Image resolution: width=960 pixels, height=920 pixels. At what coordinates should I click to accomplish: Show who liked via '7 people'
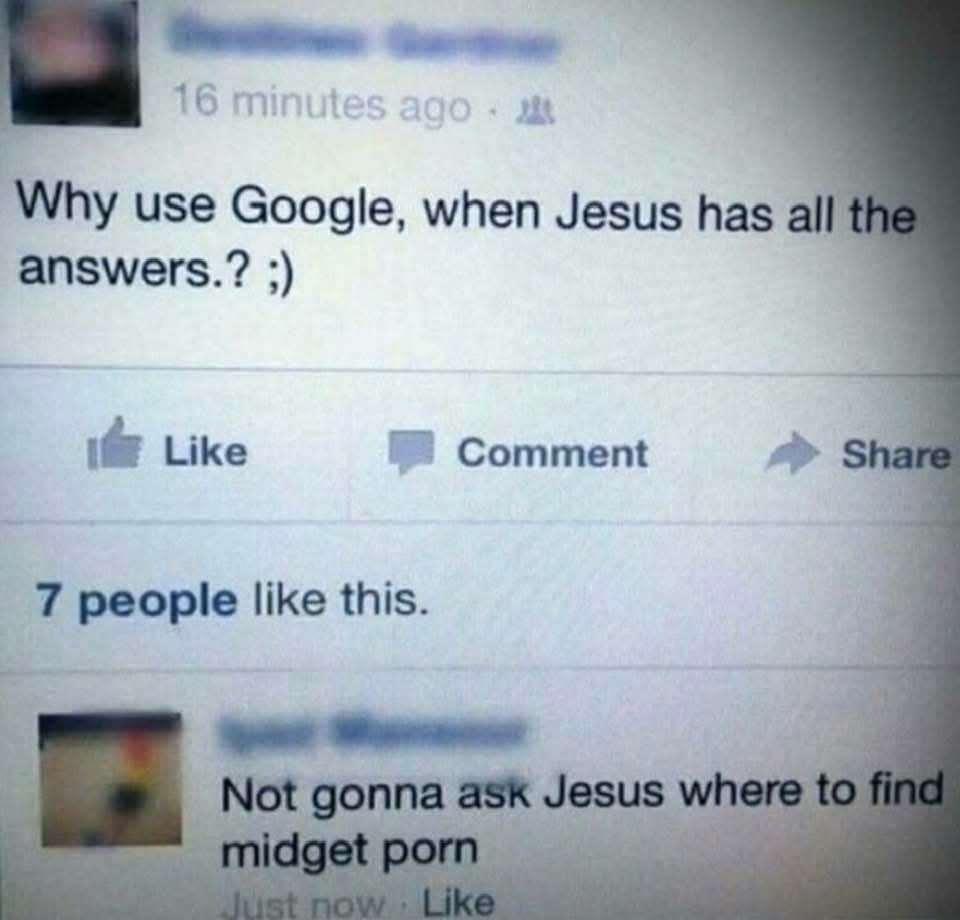point(137,600)
